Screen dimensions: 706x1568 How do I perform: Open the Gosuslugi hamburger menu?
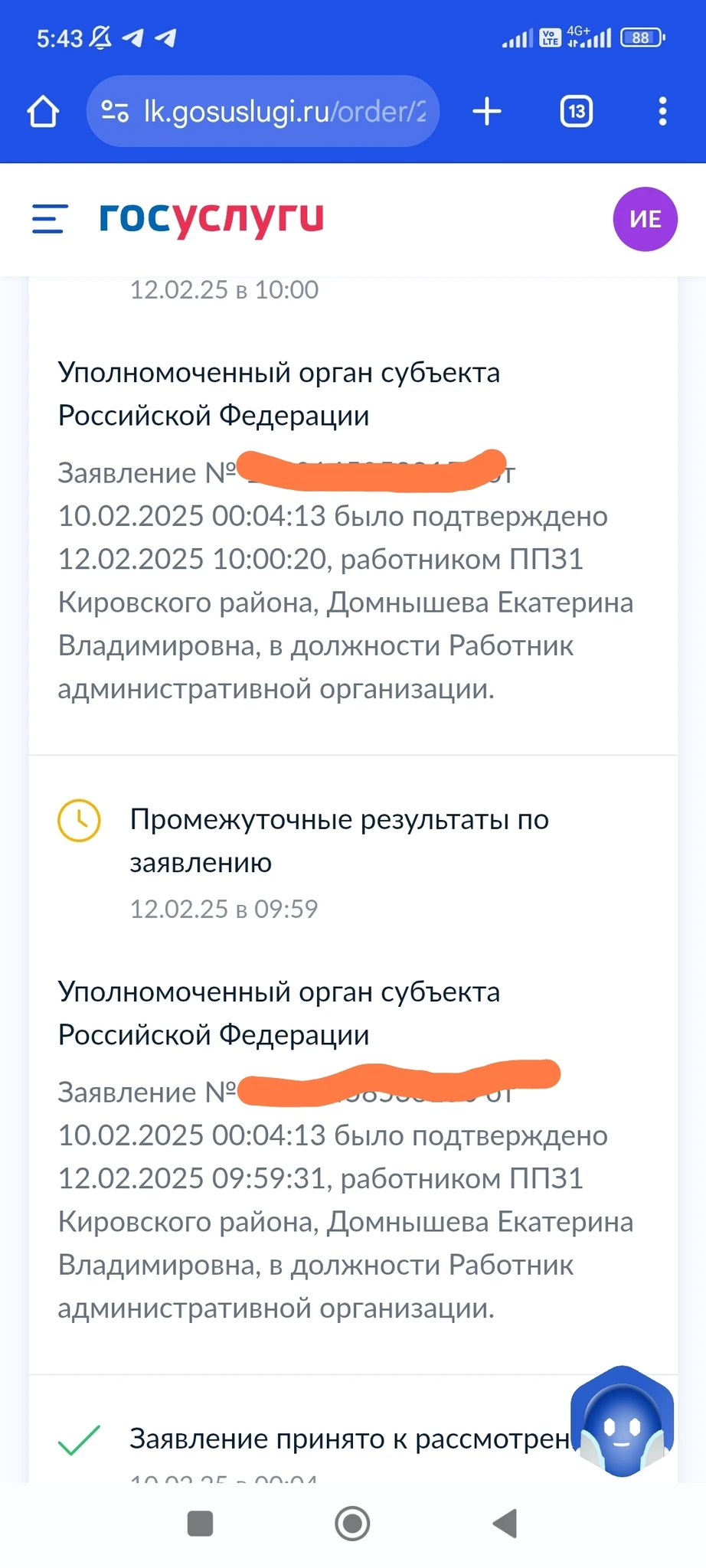(x=50, y=219)
